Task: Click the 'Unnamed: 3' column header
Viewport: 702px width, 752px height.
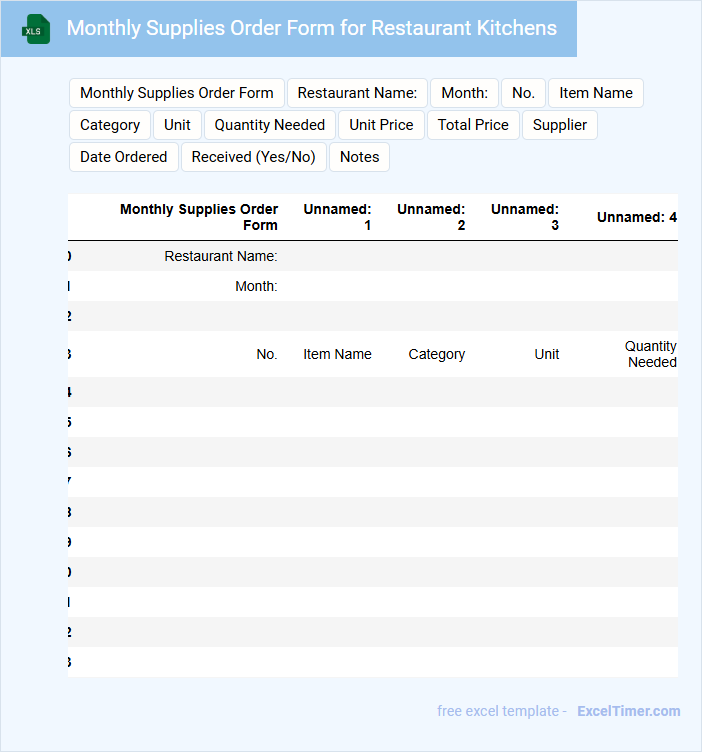Action: pos(525,217)
